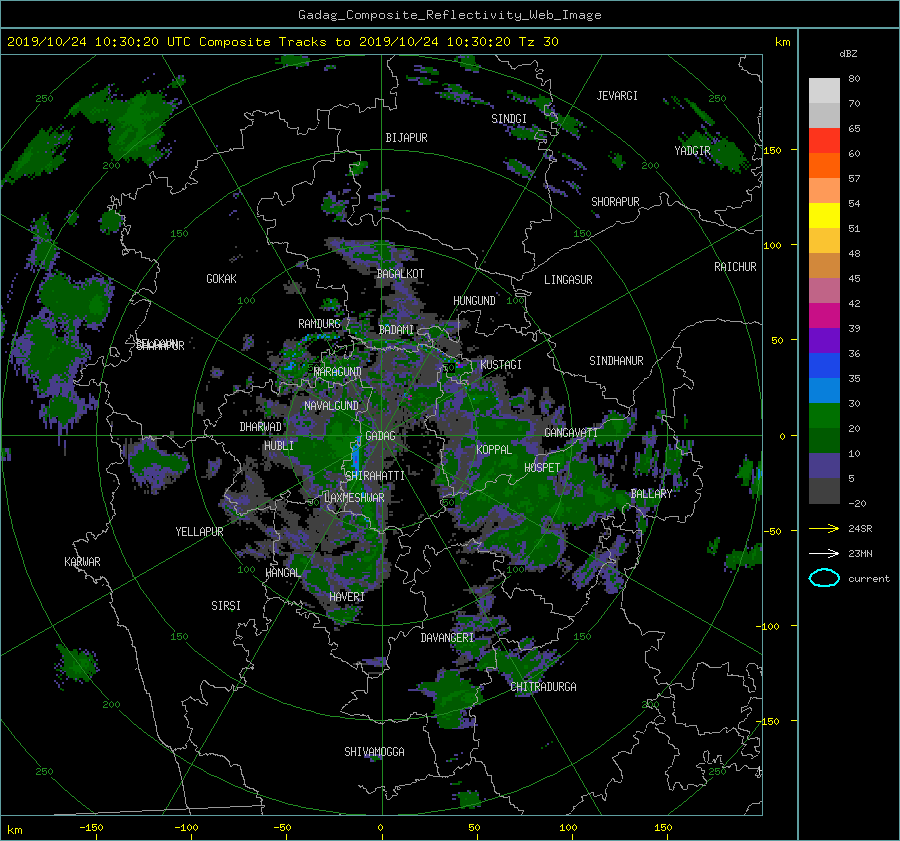Click the RAICHUR city label
The image size is (900, 841).
click(x=735, y=267)
